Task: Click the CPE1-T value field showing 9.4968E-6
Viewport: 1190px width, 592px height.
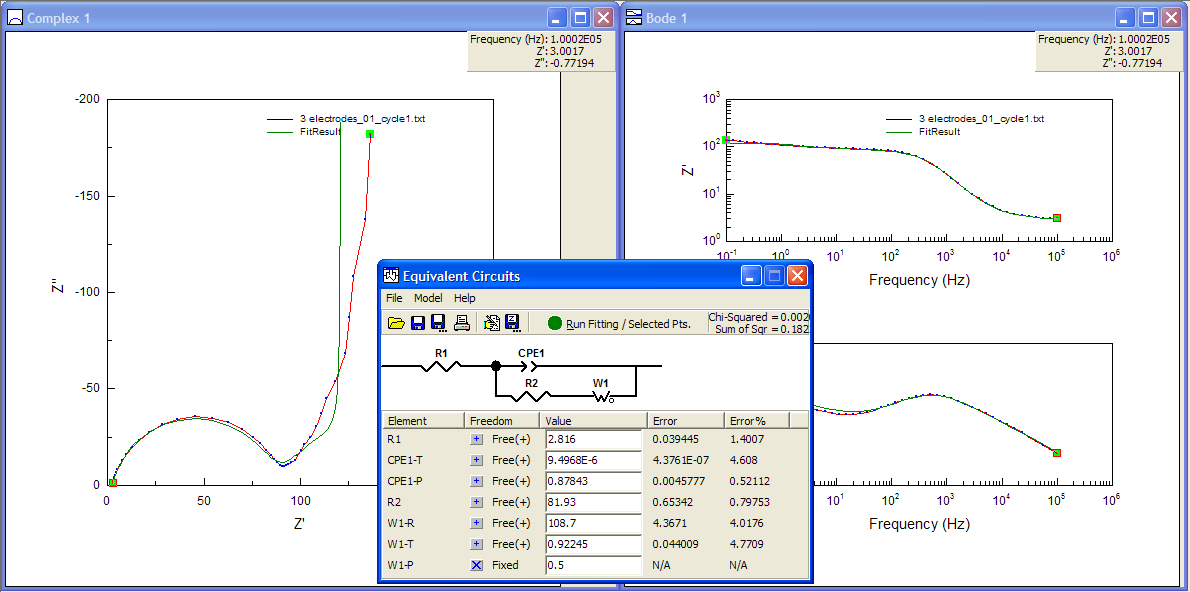Action: coord(594,460)
